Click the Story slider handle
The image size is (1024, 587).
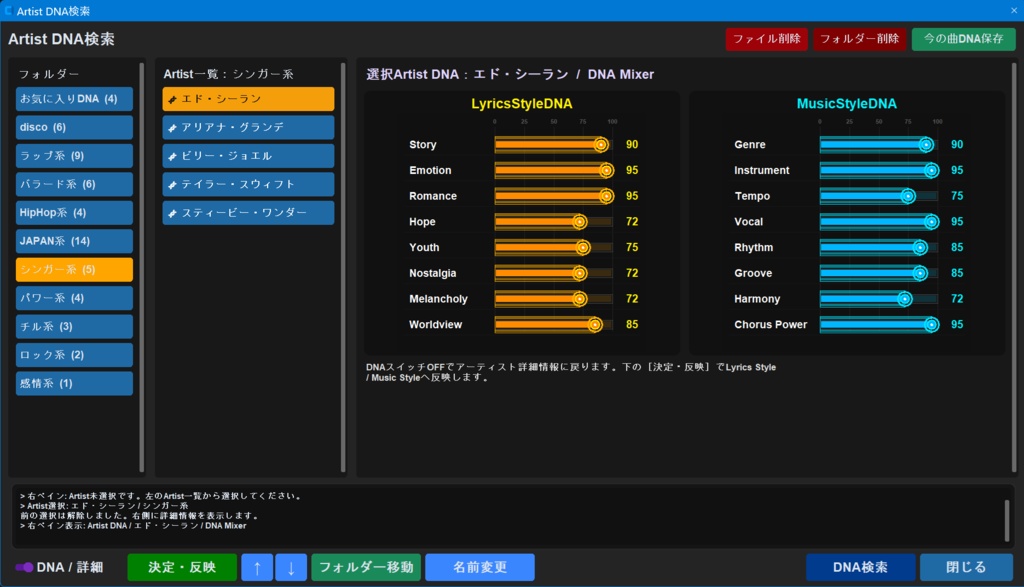point(601,144)
